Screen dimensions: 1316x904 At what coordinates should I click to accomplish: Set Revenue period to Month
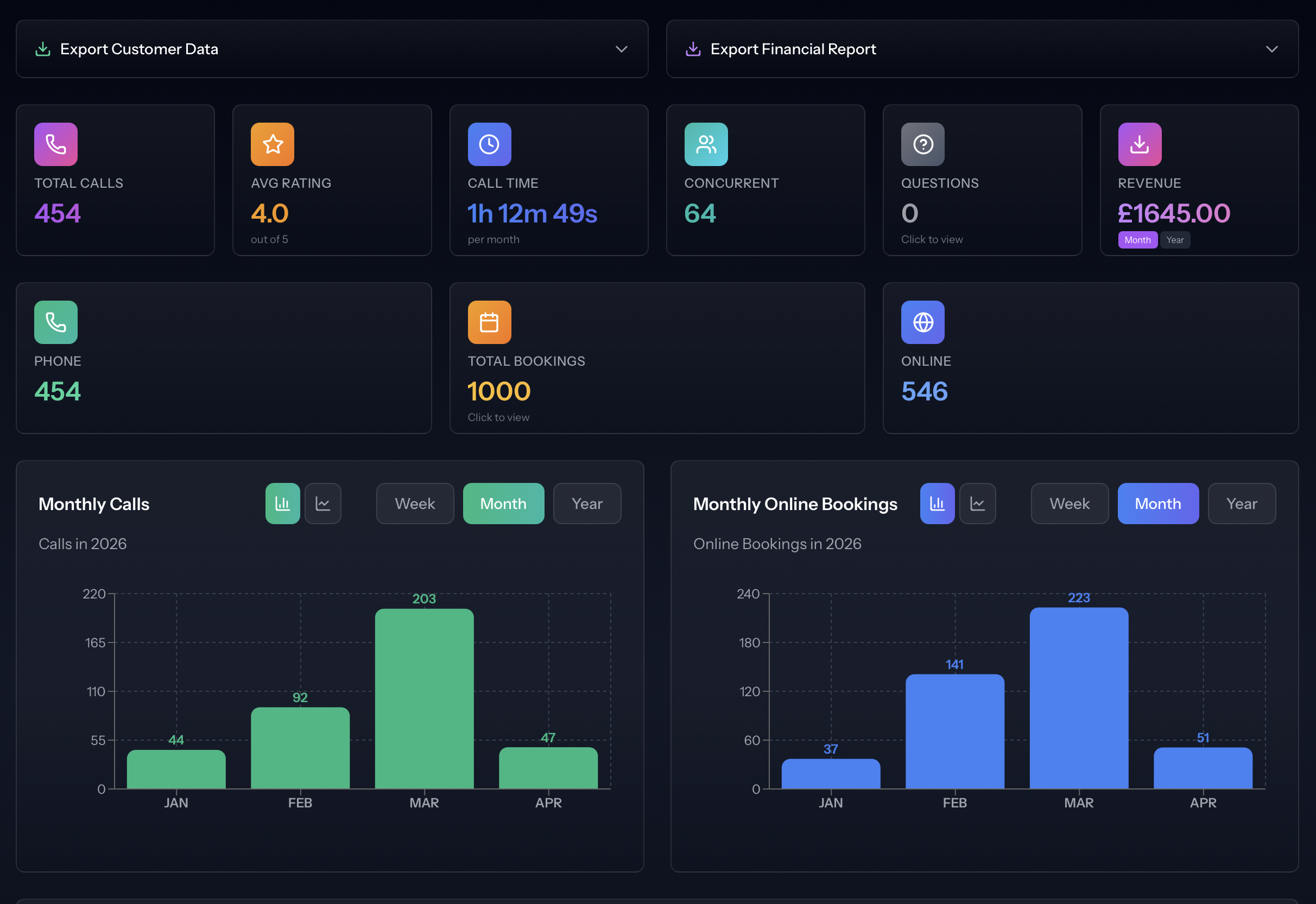tap(1137, 240)
